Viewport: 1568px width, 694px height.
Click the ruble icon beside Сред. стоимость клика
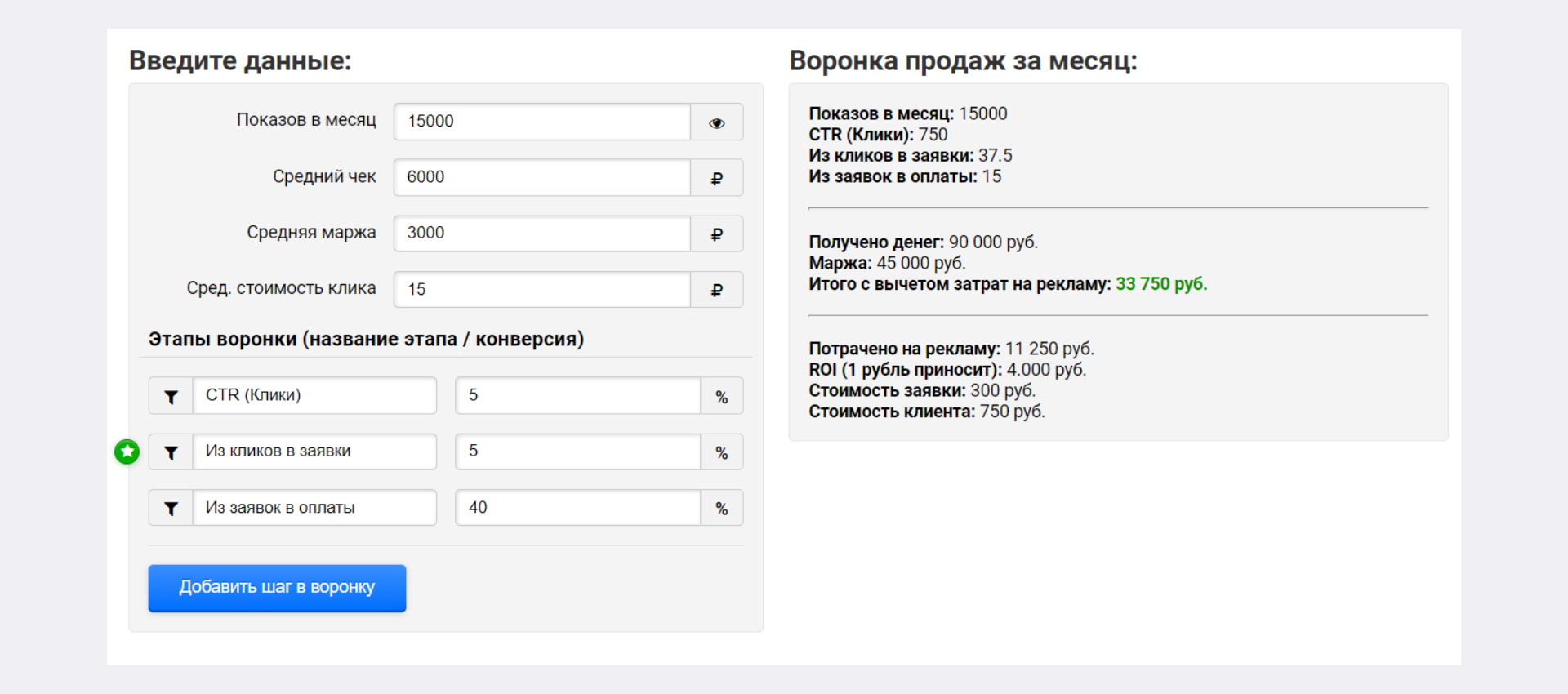point(716,290)
